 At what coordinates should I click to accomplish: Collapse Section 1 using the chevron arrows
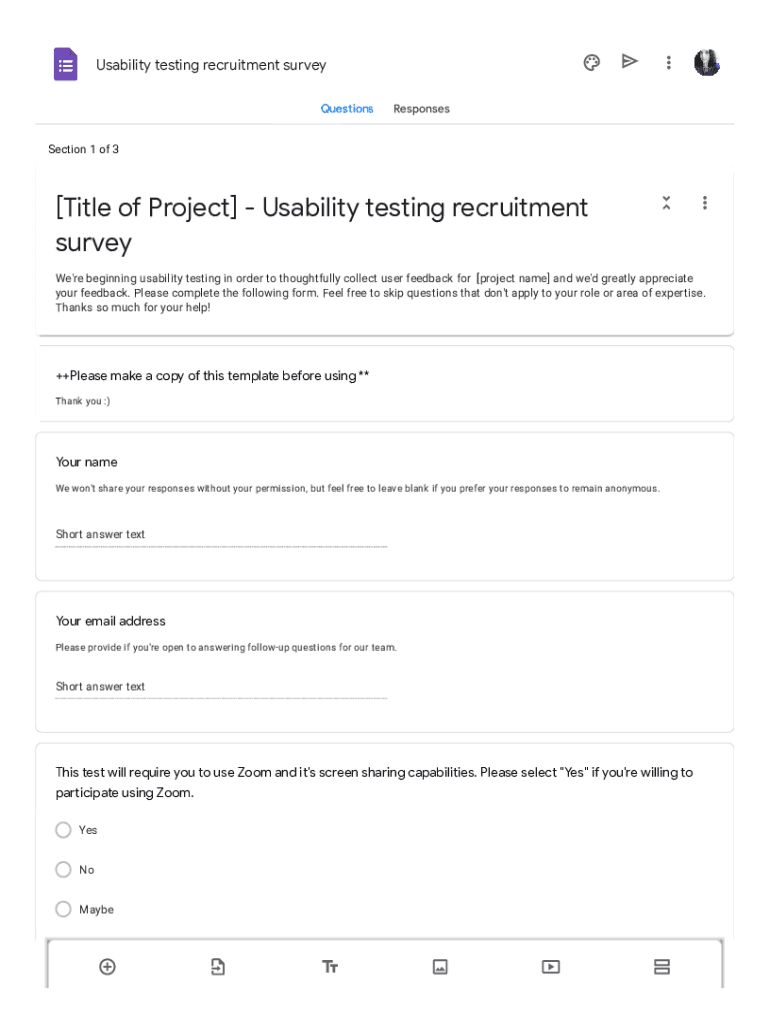tap(666, 203)
